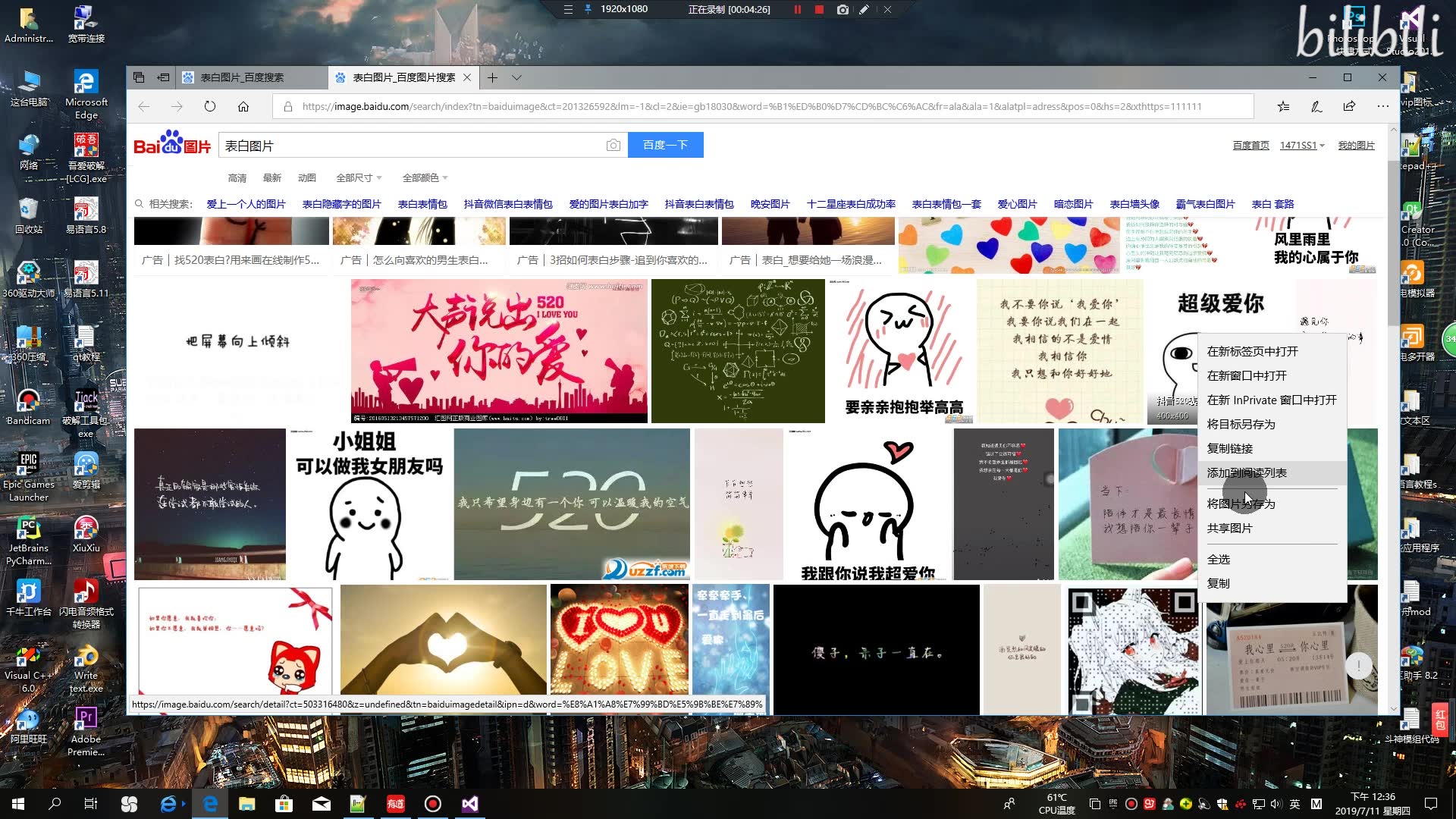Choose 全选 in context menu

(1272, 559)
